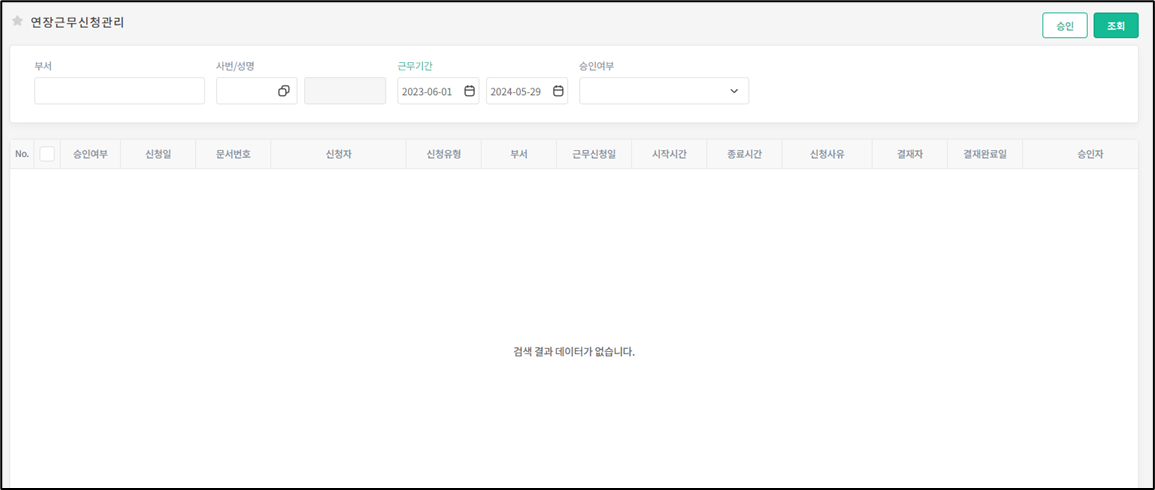Sort by the 신청일 column header
The height and width of the screenshot is (490, 1155).
pos(158,155)
